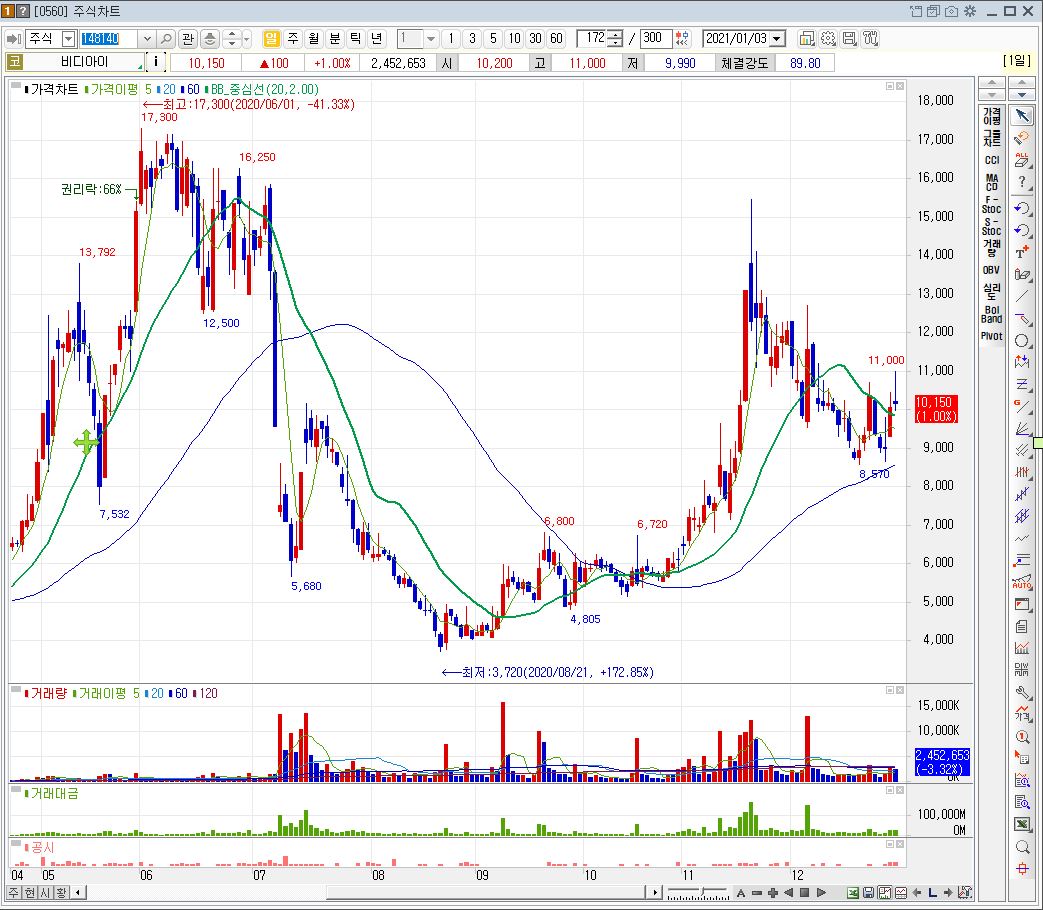Select the 60 interval button

coord(557,39)
